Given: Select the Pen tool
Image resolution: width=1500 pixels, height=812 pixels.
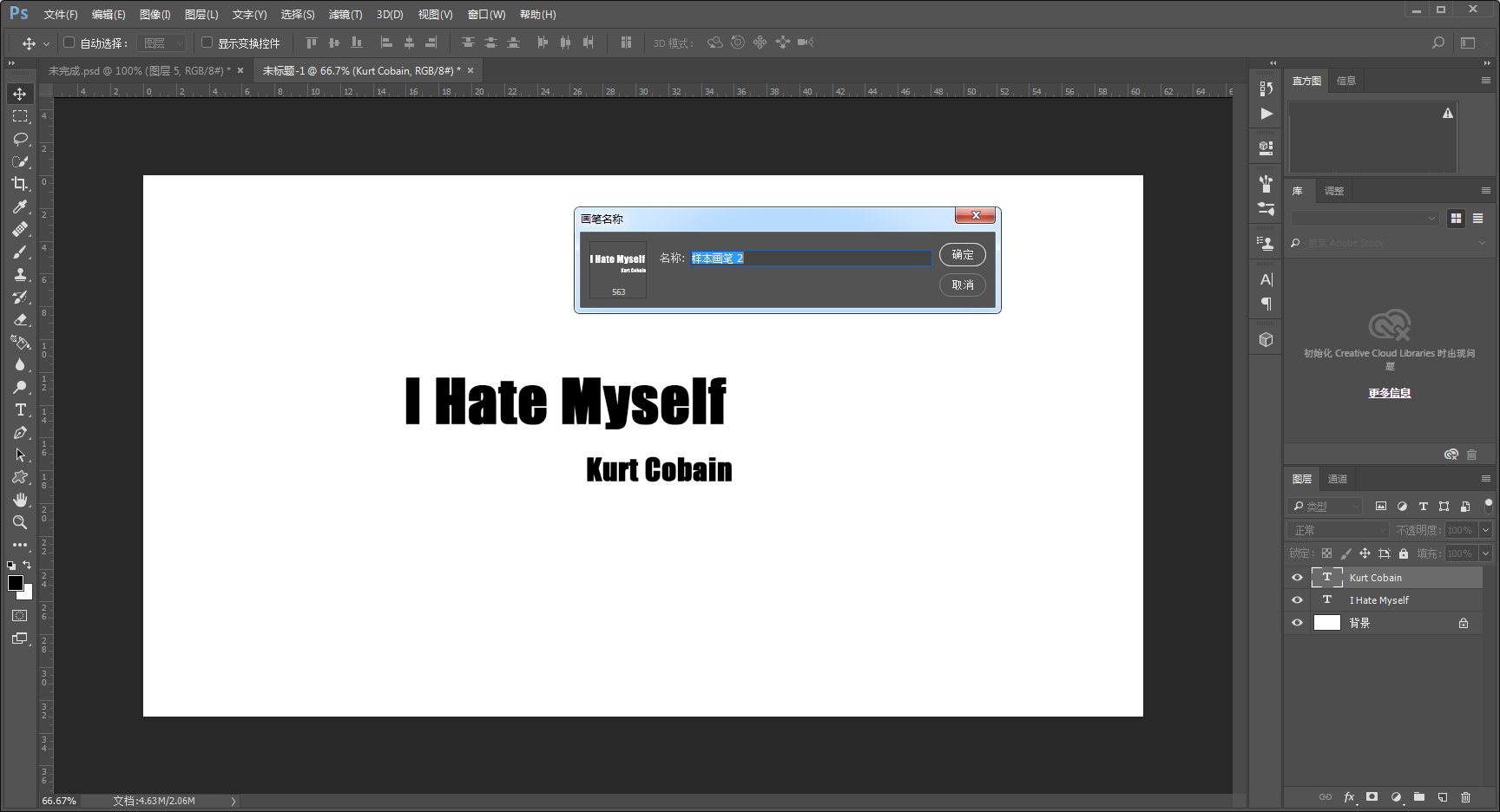Looking at the screenshot, I should [x=20, y=432].
